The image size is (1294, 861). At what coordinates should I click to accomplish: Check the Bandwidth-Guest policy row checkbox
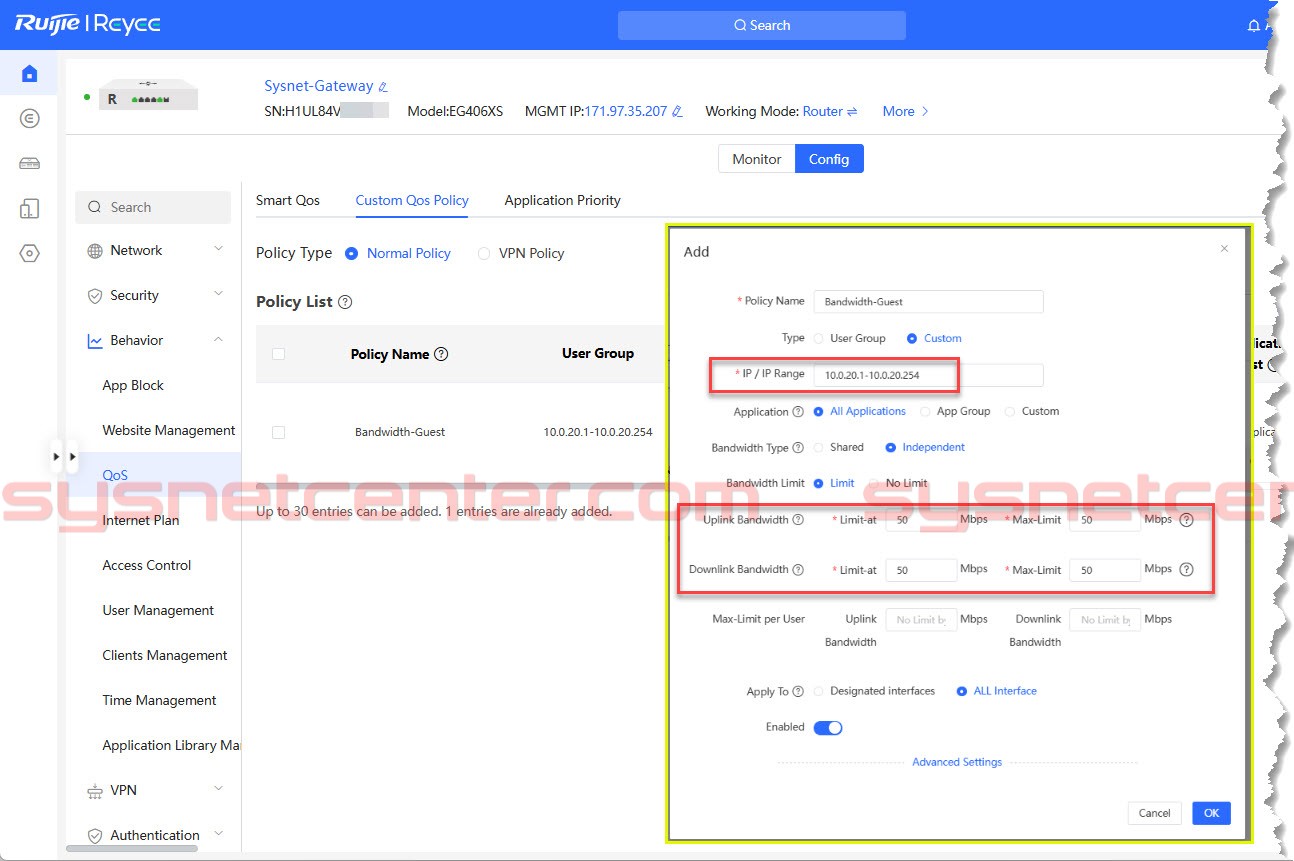[278, 432]
